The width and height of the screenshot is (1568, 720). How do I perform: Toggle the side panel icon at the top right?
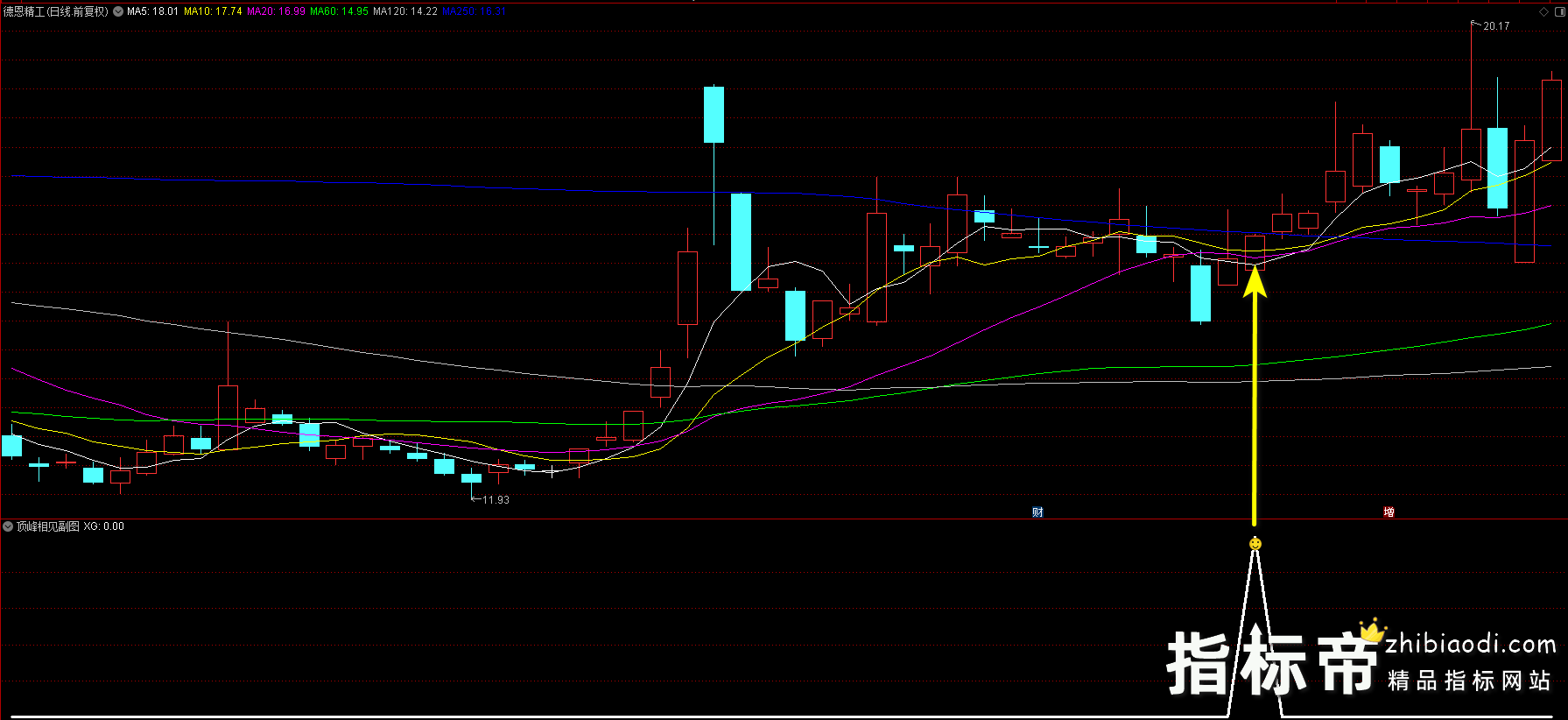[1559, 11]
